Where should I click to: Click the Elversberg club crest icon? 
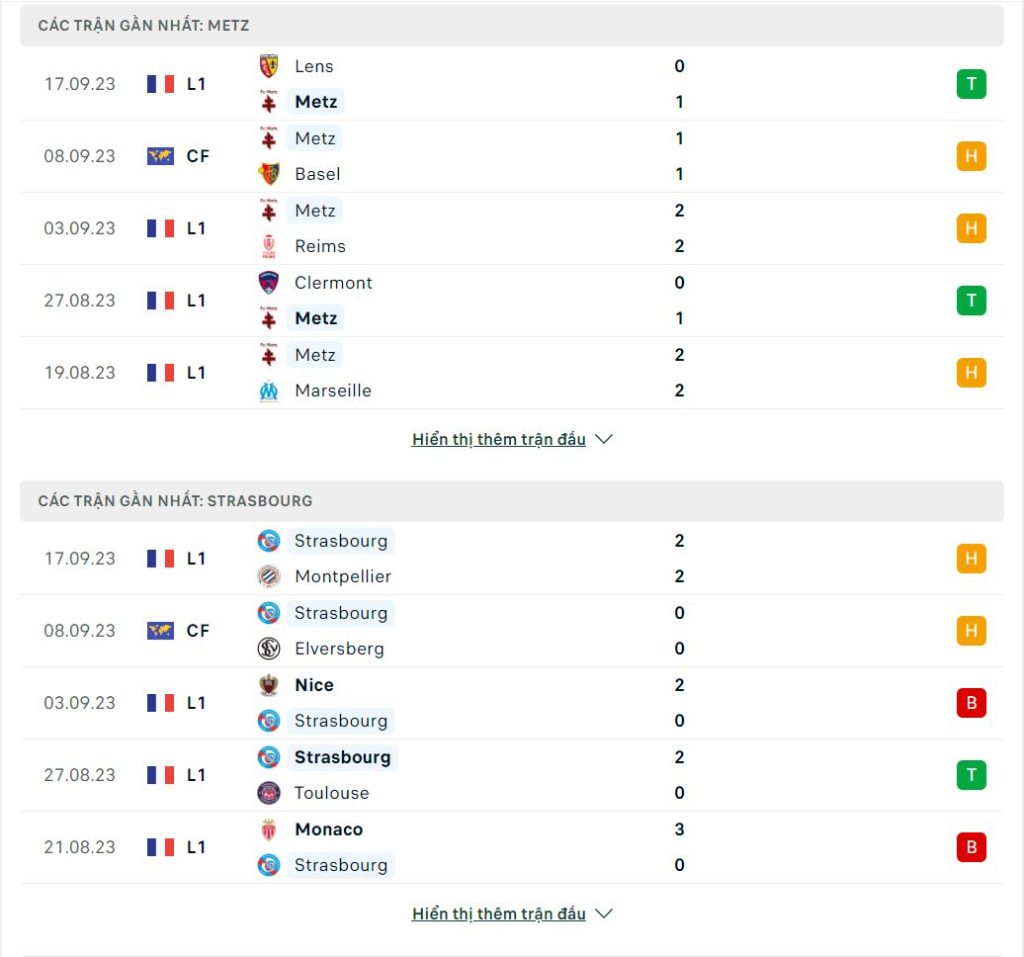268,649
